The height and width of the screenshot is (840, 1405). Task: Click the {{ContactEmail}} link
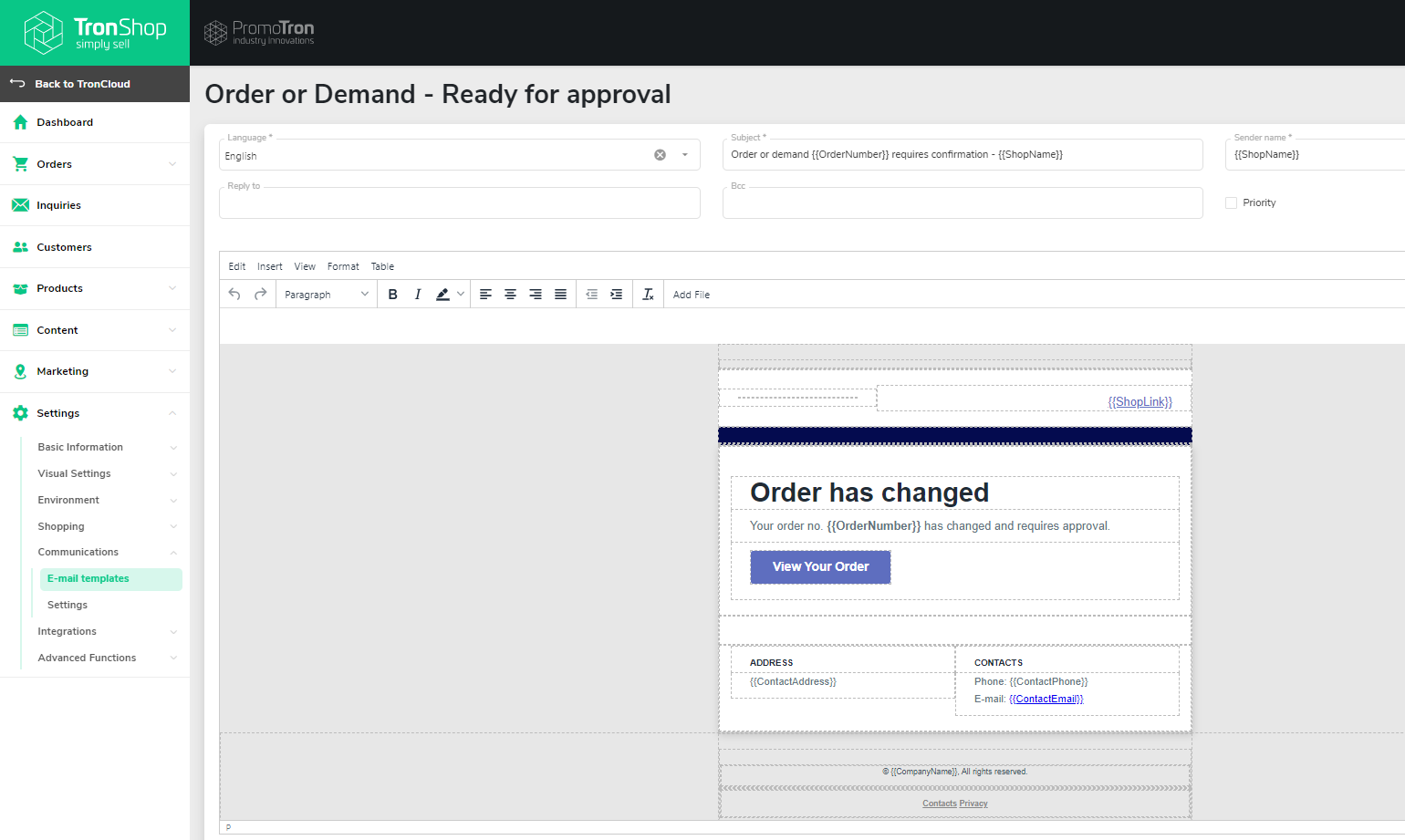click(x=1046, y=699)
